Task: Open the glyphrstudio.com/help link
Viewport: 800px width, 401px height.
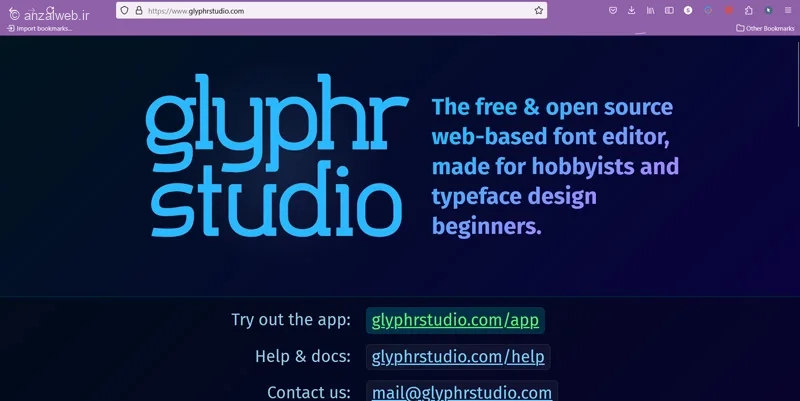Action: coord(458,357)
